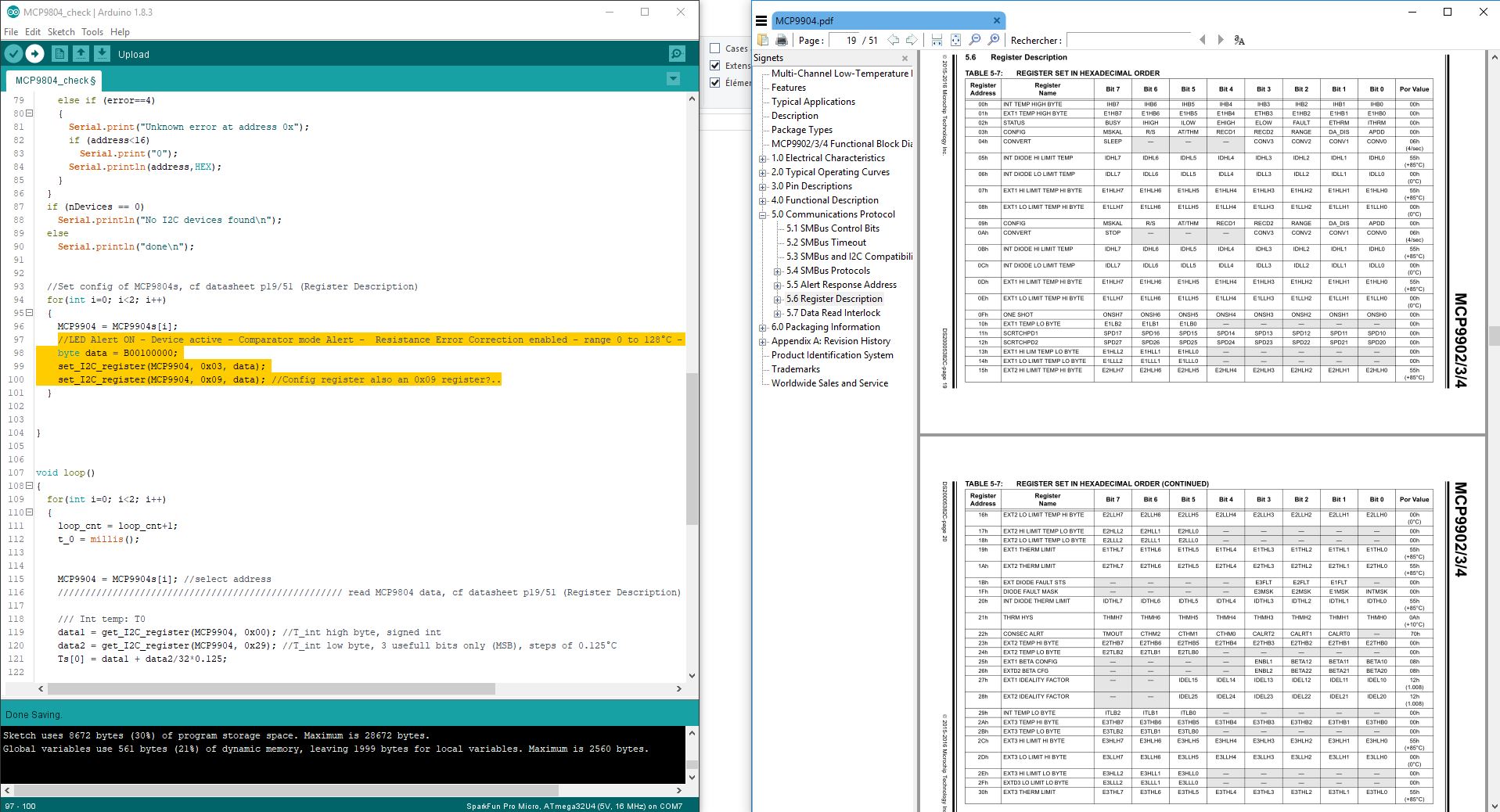Click the console output horizontal scrollbar

tap(286, 790)
